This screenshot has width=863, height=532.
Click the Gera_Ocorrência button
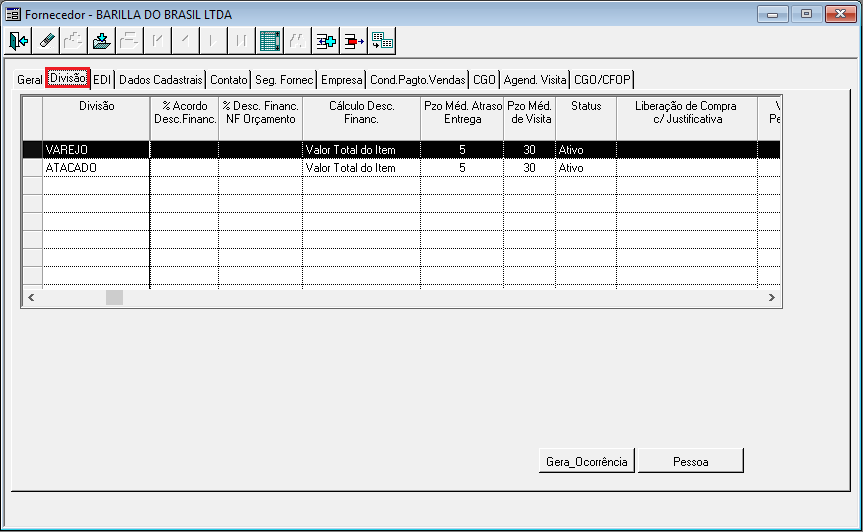pyautogui.click(x=587, y=461)
